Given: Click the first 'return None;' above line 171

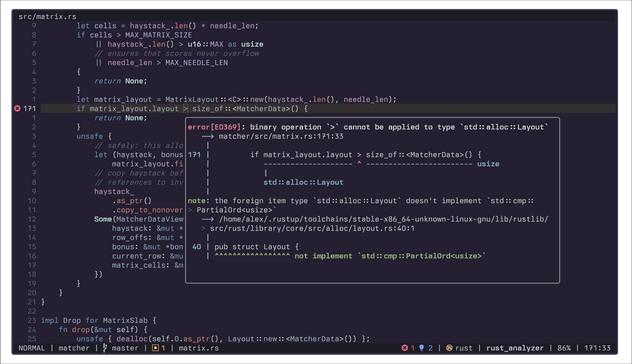Looking at the screenshot, I should (x=121, y=81).
